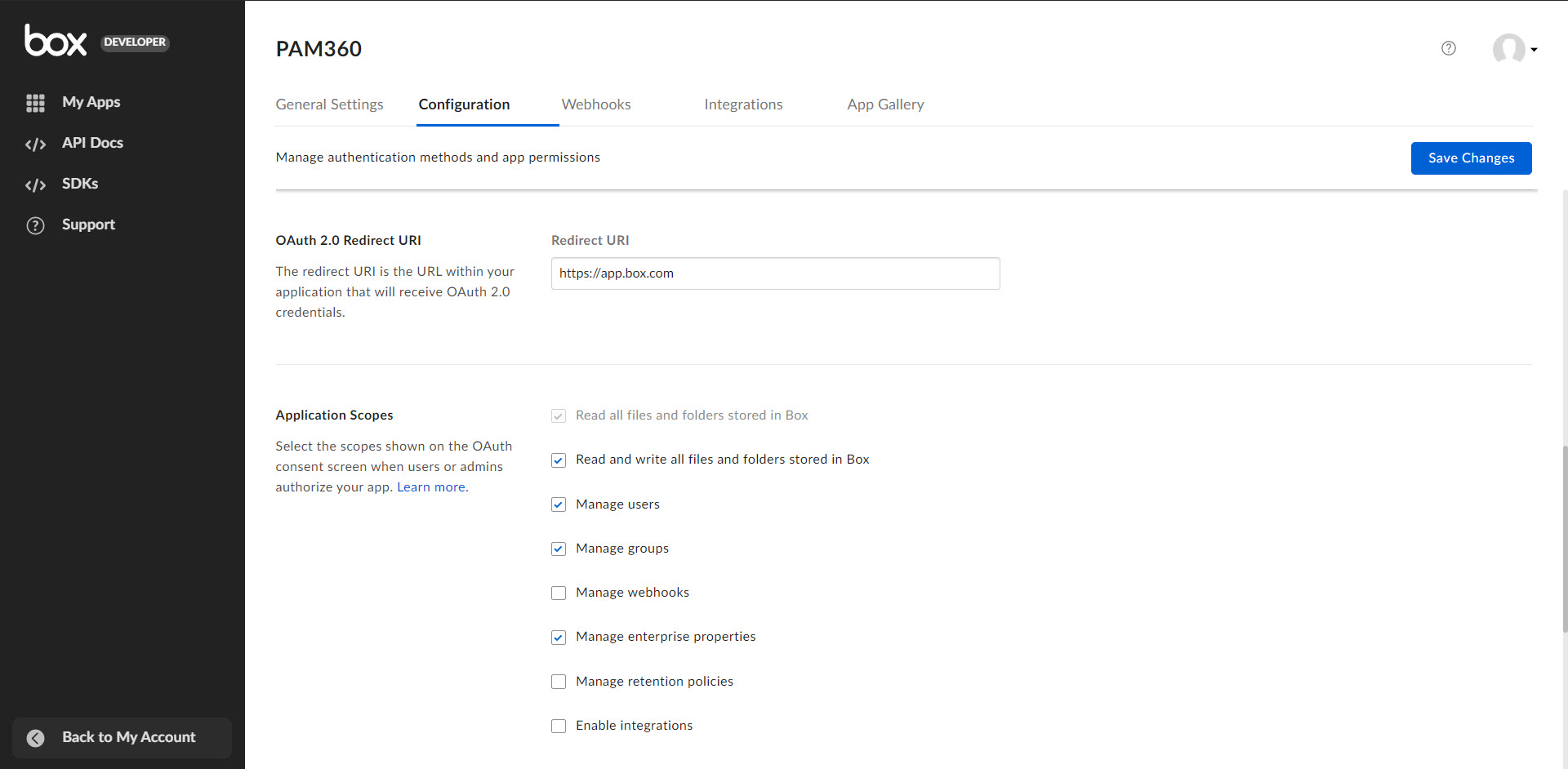Screen dimensions: 1568x769
Task: Open the help icon in the header
Action: pos(1449,48)
